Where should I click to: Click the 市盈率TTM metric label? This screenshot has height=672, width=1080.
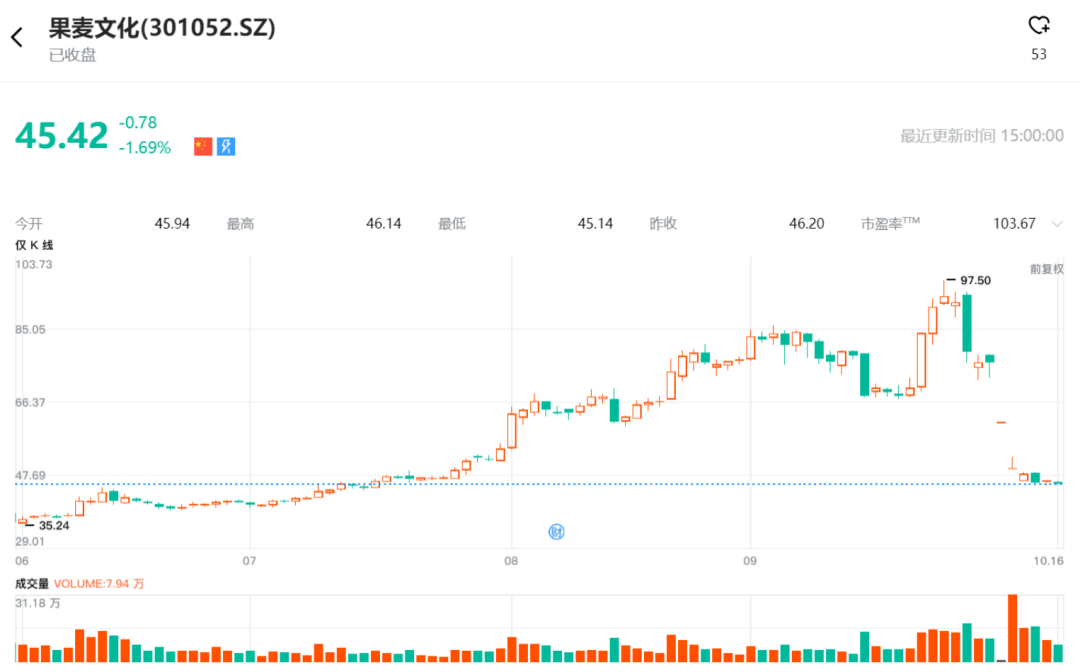[x=890, y=224]
